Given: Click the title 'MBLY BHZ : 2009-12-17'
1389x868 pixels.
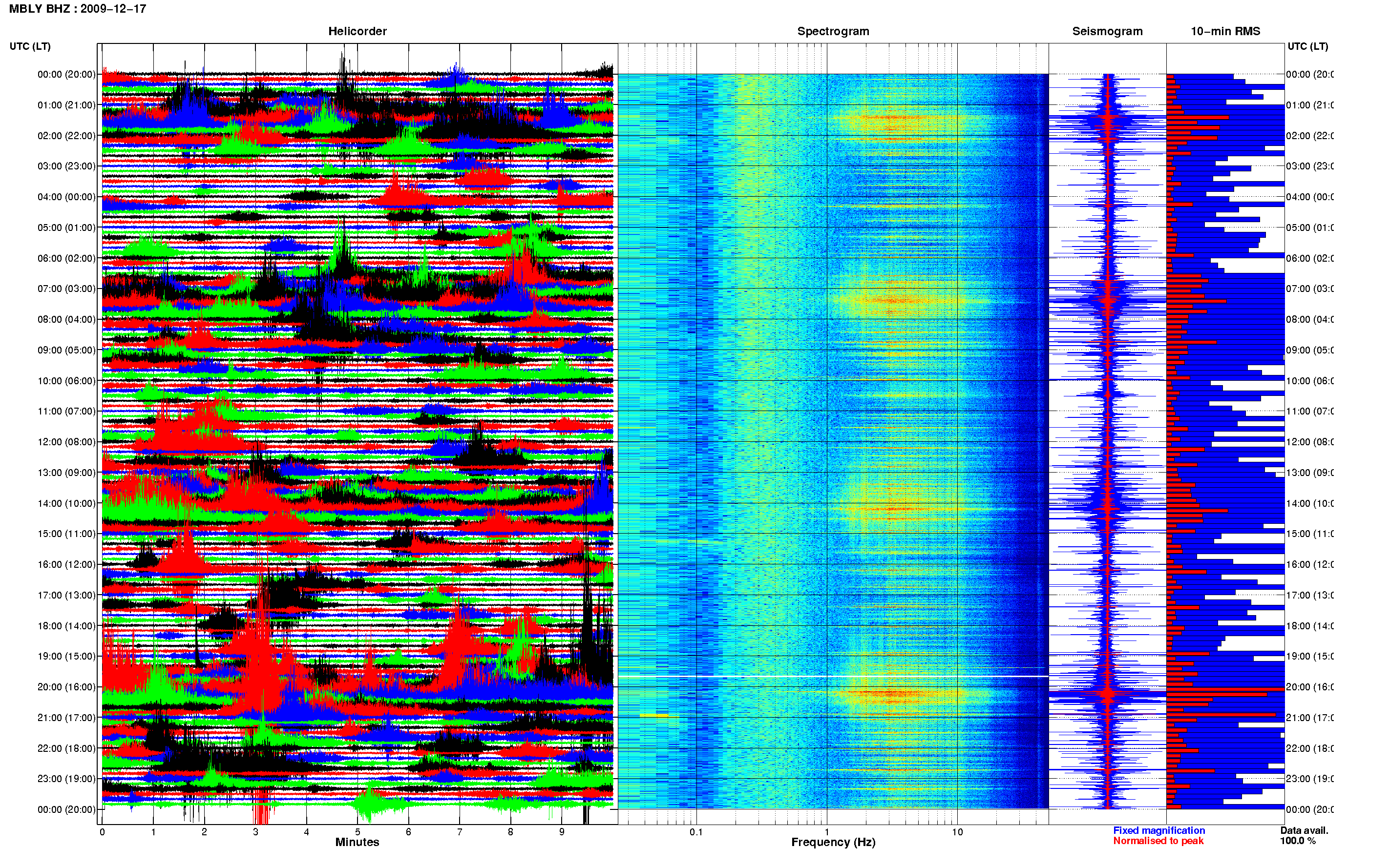Looking at the screenshot, I should coord(78,9).
